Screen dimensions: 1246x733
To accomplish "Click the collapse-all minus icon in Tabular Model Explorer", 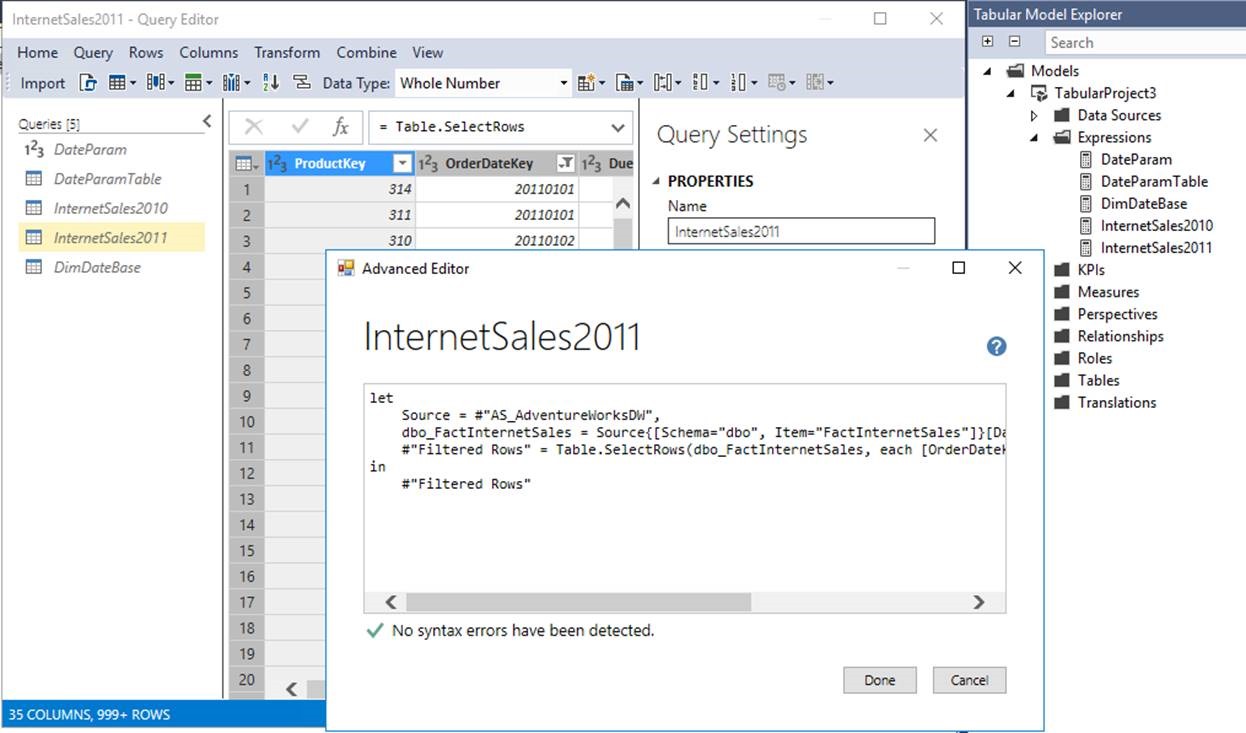I will pyautogui.click(x=1015, y=42).
